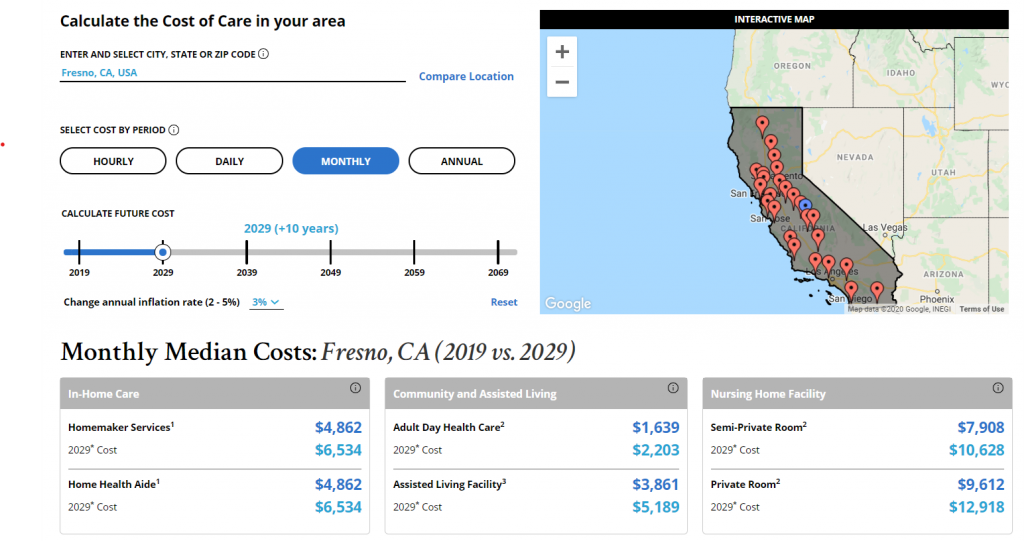
Task: Click Compare Location link
Action: point(466,76)
